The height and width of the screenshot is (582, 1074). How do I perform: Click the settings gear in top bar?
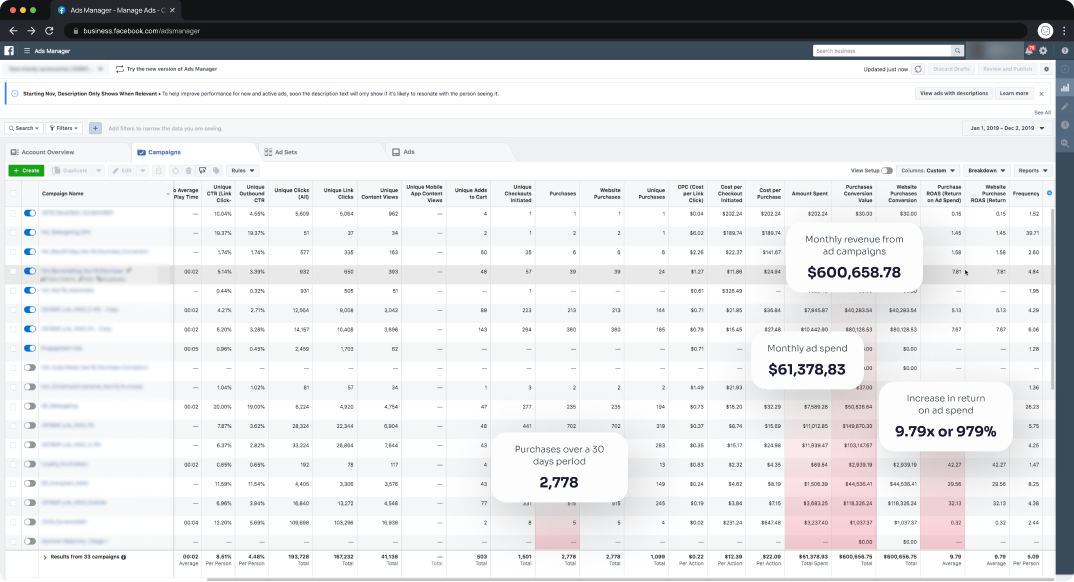[1043, 50]
